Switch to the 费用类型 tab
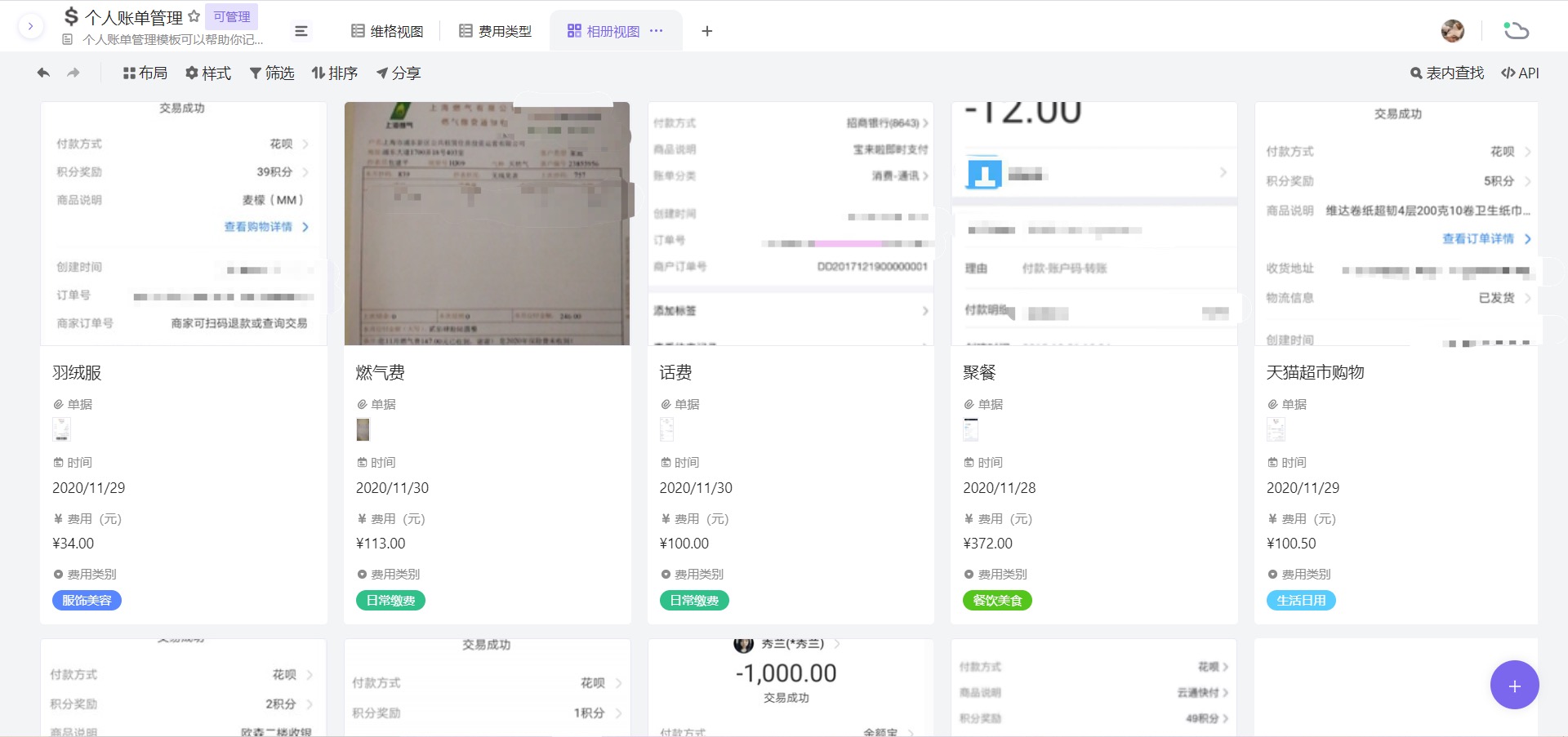 coord(496,31)
